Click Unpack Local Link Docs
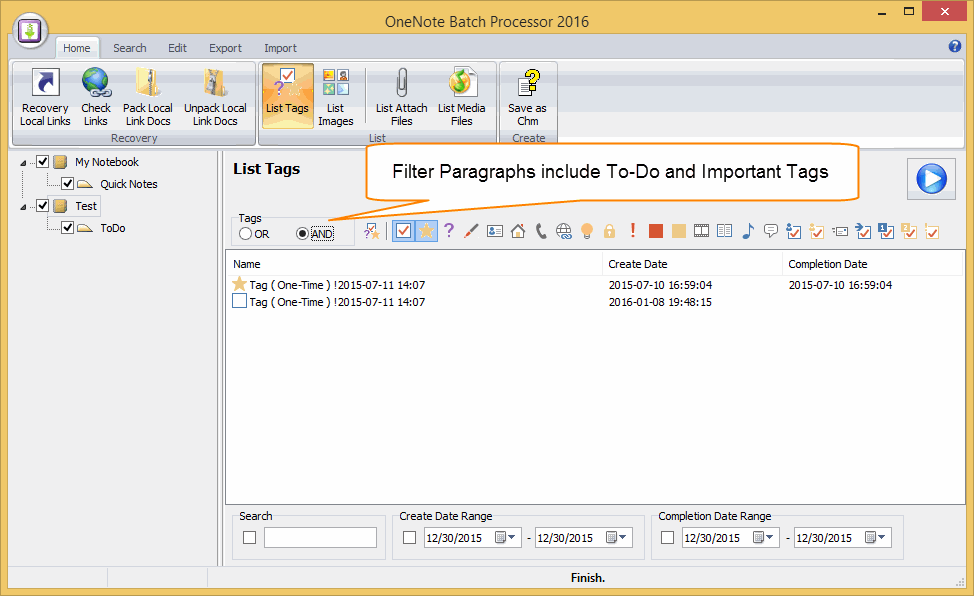 (215, 98)
